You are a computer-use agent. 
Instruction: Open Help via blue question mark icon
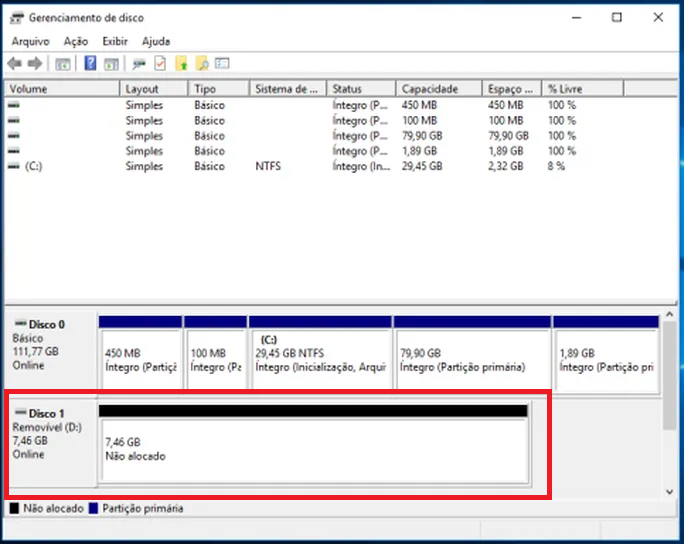pos(90,63)
